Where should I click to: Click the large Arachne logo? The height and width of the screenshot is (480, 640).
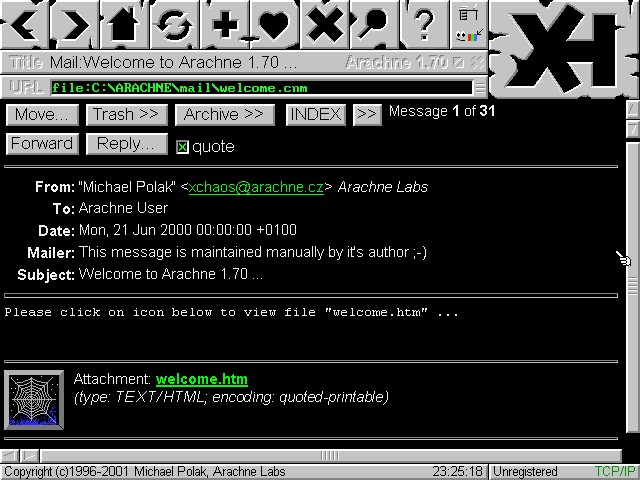click(x=563, y=45)
